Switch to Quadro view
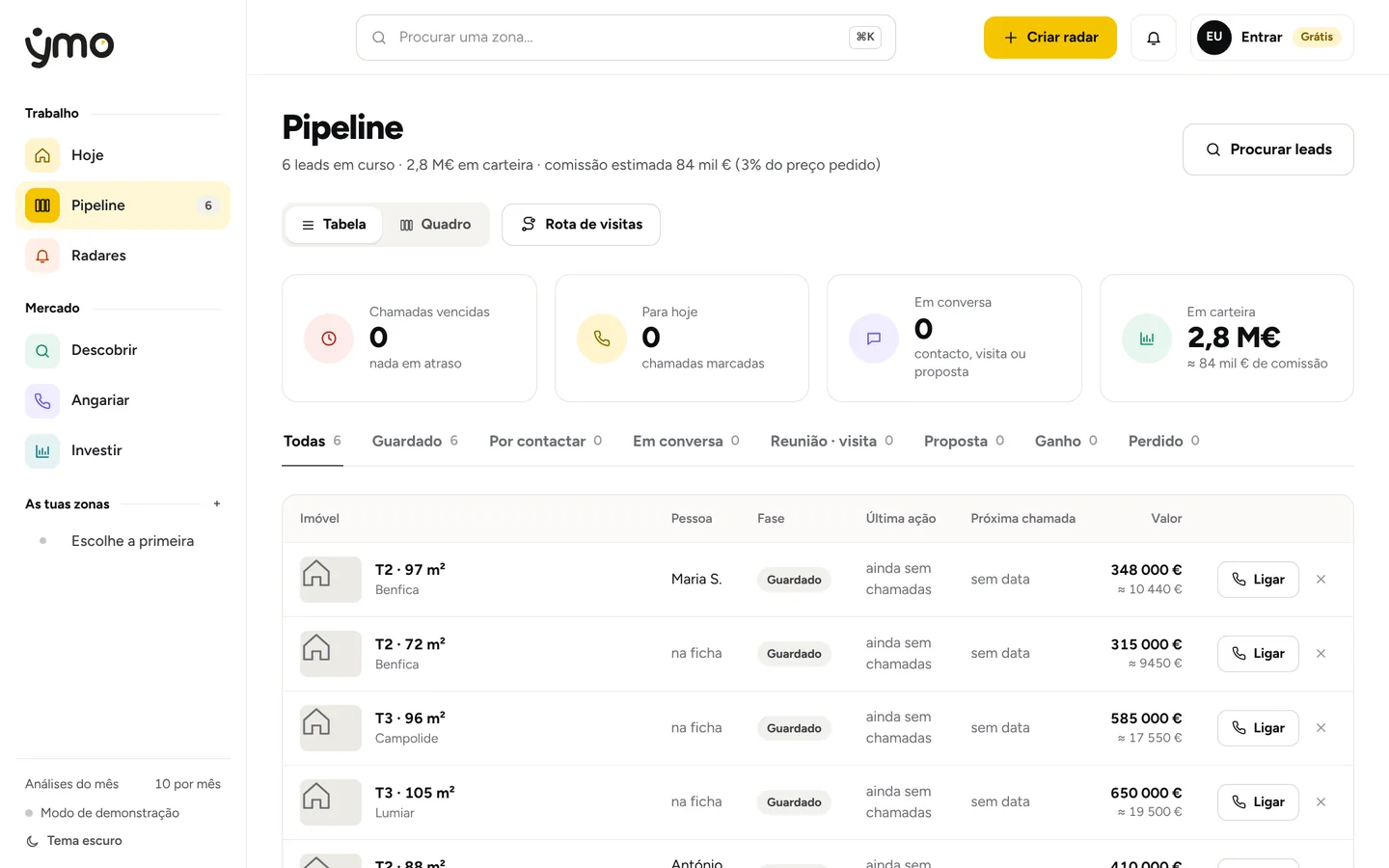This screenshot has width=1389, height=868. (435, 225)
